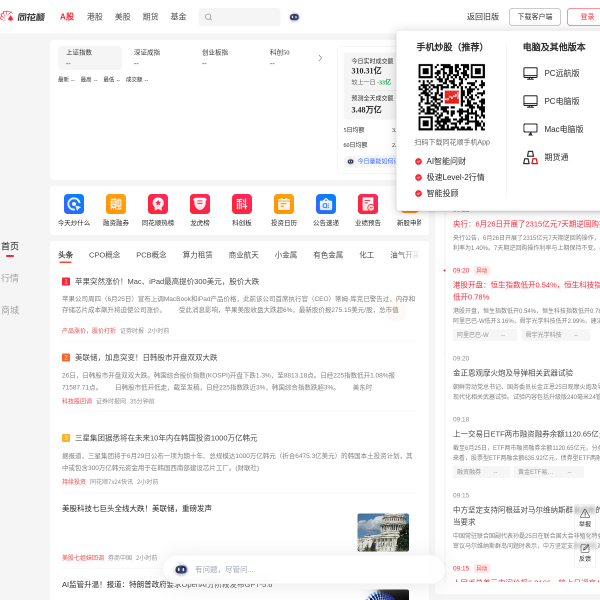The image size is (600, 600).
Task: Expand more indices with the right chevron
Action: [320, 58]
